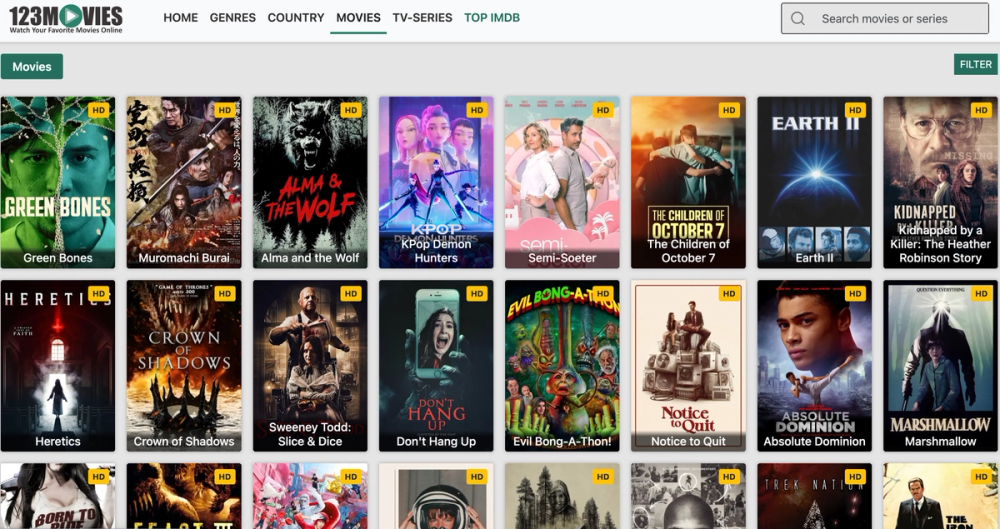1000x529 pixels.
Task: Open the Marshmallow movie poster
Action: pos(941,366)
